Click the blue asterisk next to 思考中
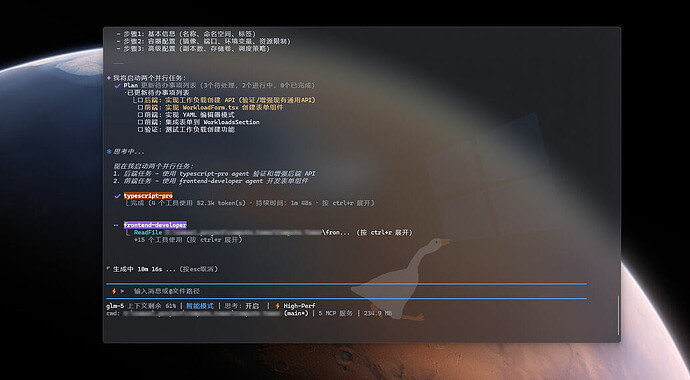 click(109, 152)
